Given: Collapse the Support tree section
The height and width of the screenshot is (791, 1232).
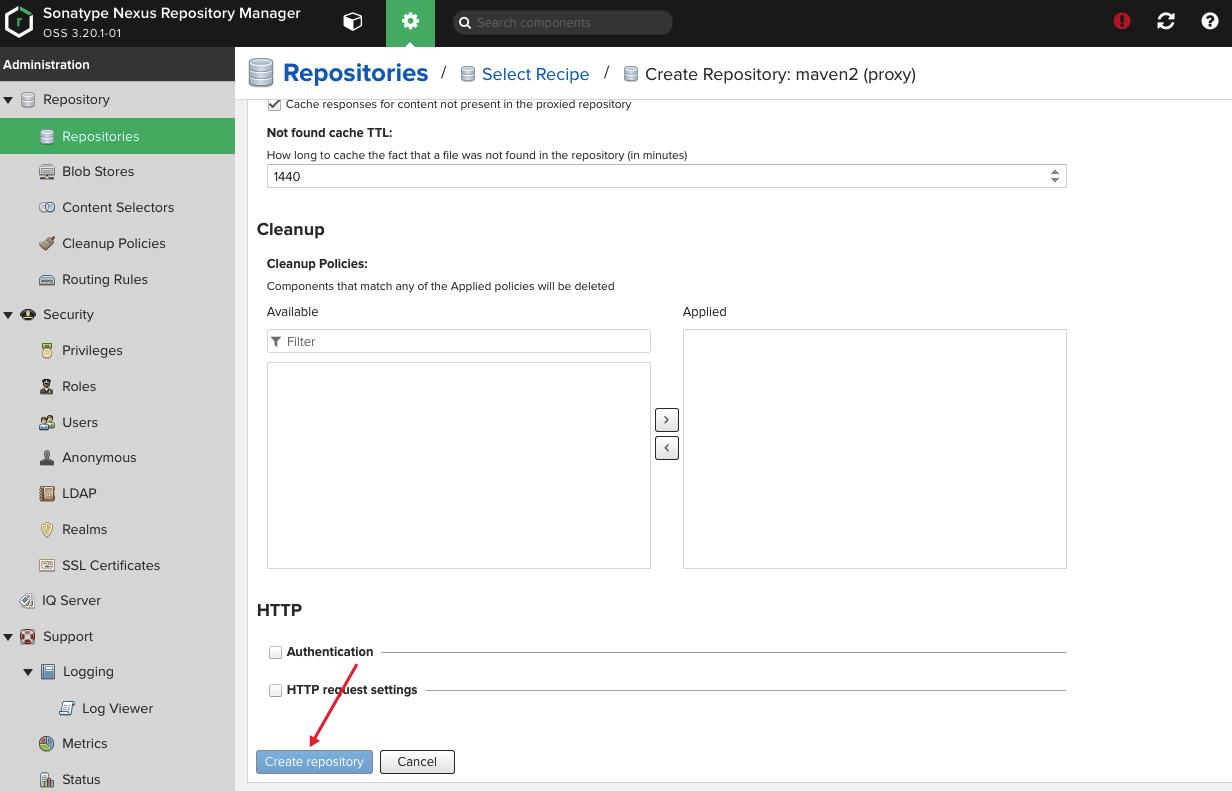Looking at the screenshot, I should [8, 637].
